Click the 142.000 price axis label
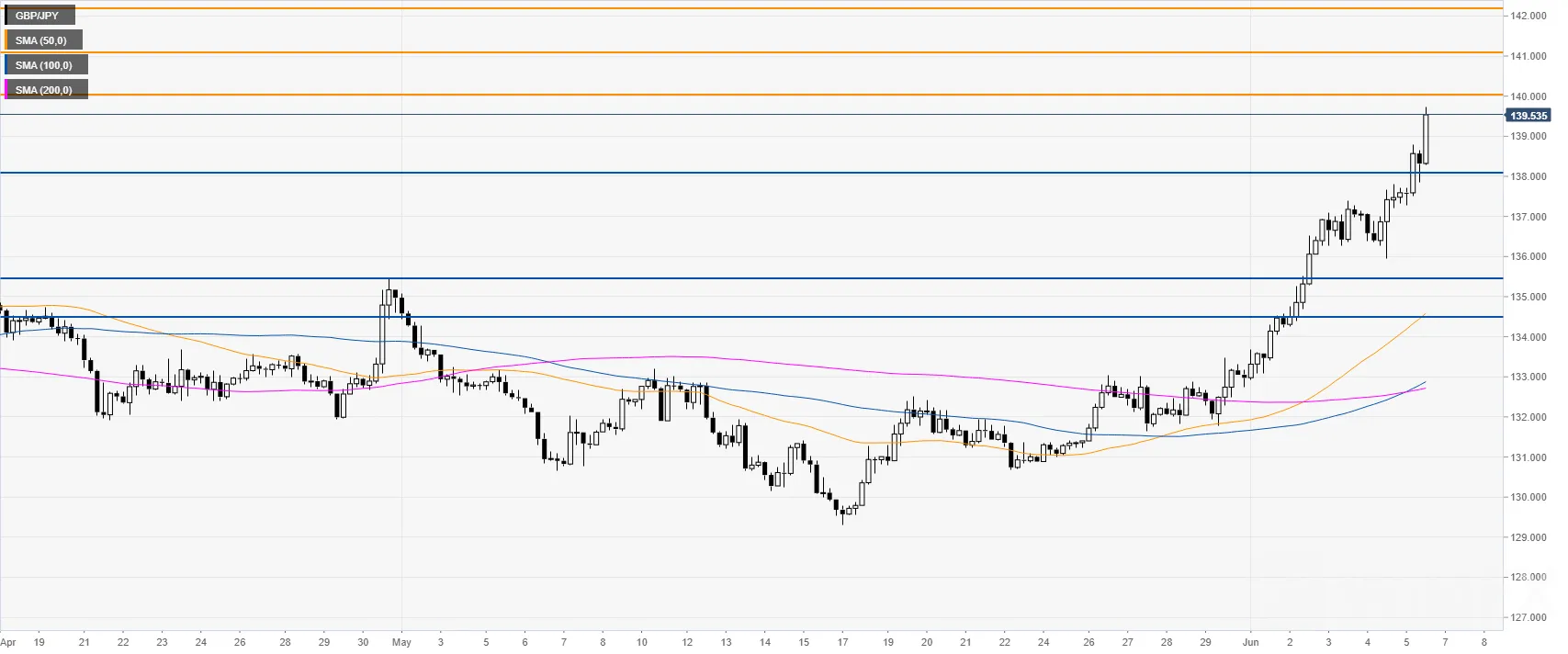 1529,16
